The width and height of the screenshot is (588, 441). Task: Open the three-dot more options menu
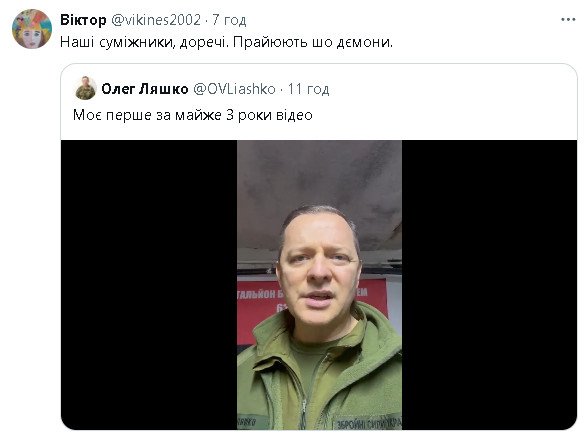568,20
